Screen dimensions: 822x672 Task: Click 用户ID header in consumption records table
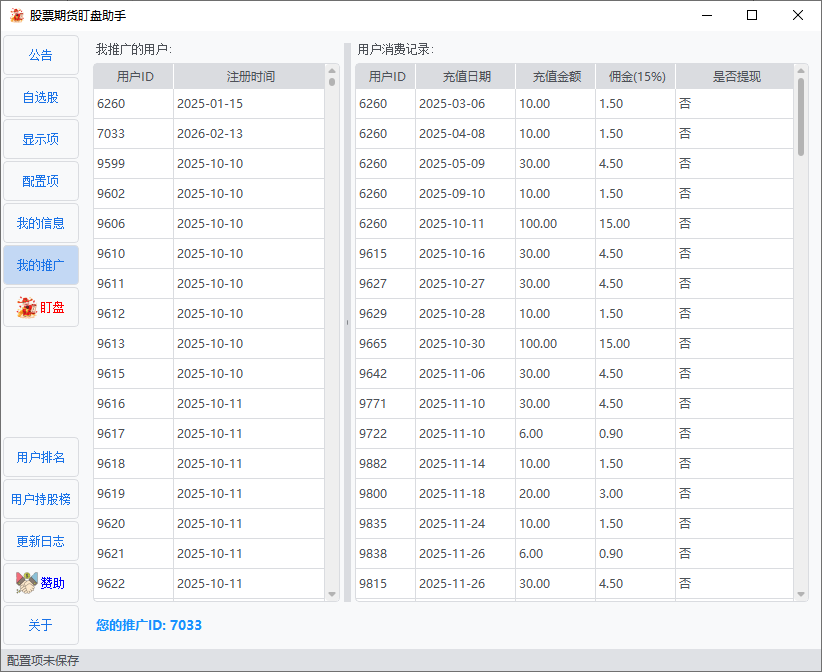coord(386,77)
